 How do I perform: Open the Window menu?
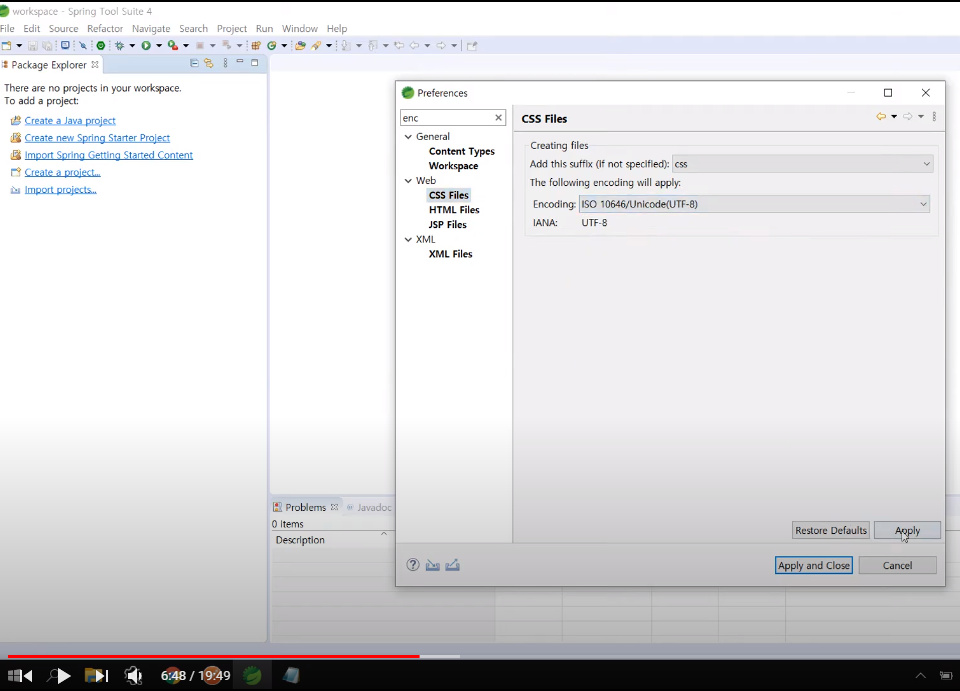click(x=299, y=28)
